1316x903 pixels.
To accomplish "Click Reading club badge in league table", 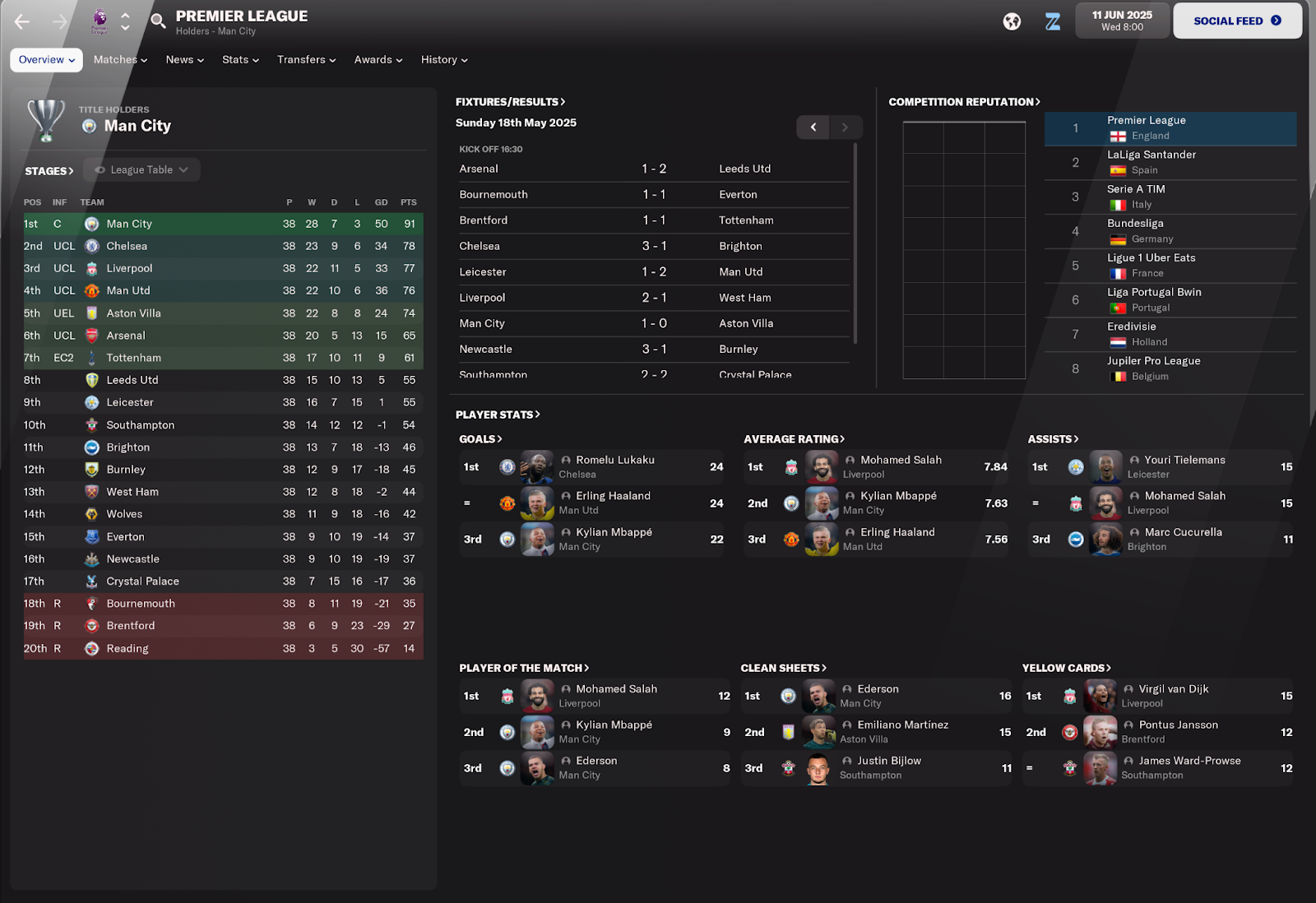I will (x=92, y=648).
